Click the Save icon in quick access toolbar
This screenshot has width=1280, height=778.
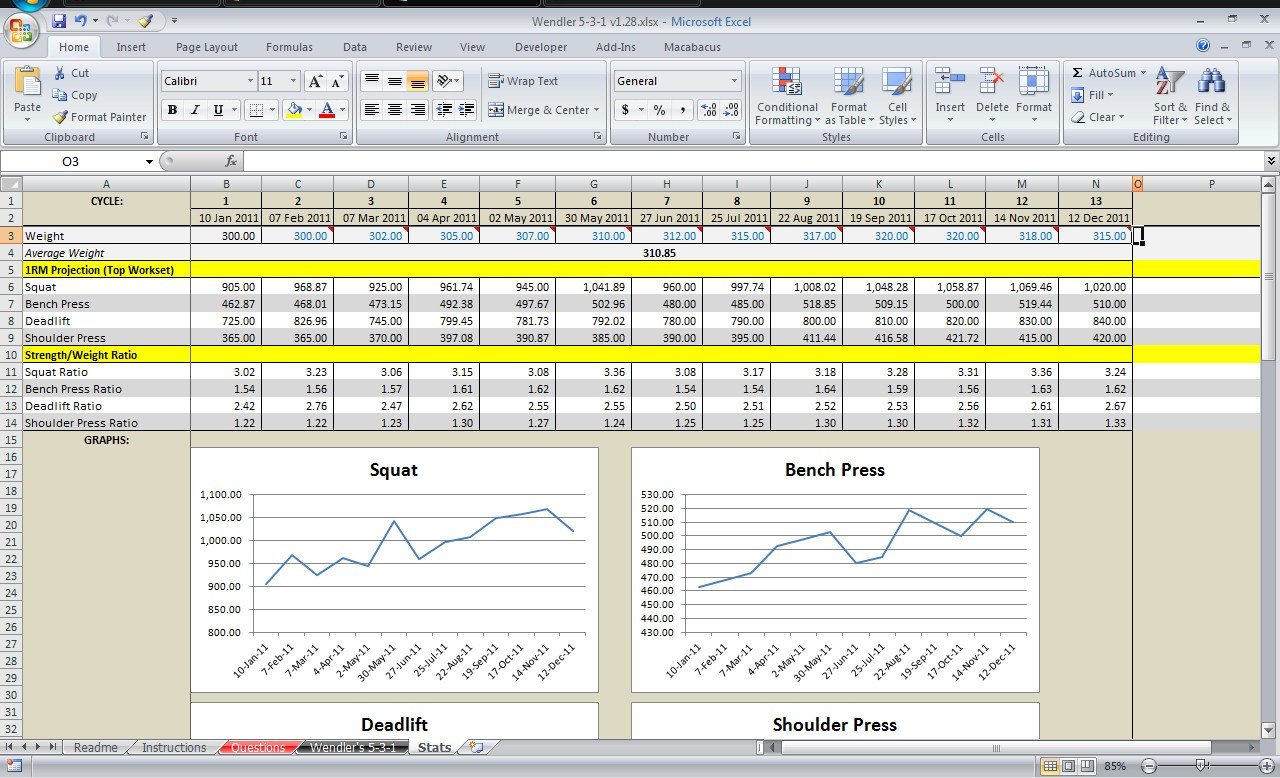[59, 21]
